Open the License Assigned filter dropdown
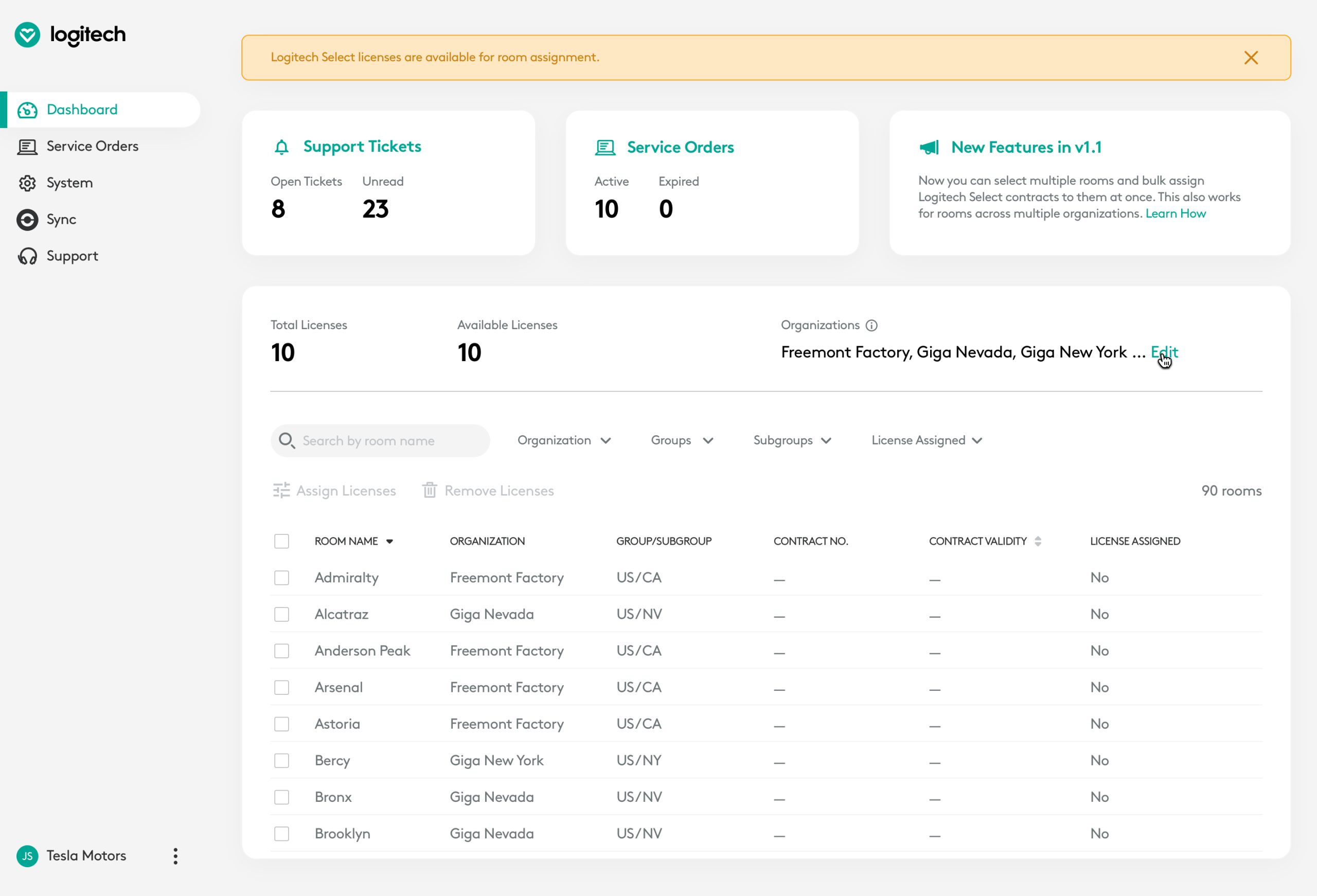Screen dimensions: 1317x896 pos(927,440)
